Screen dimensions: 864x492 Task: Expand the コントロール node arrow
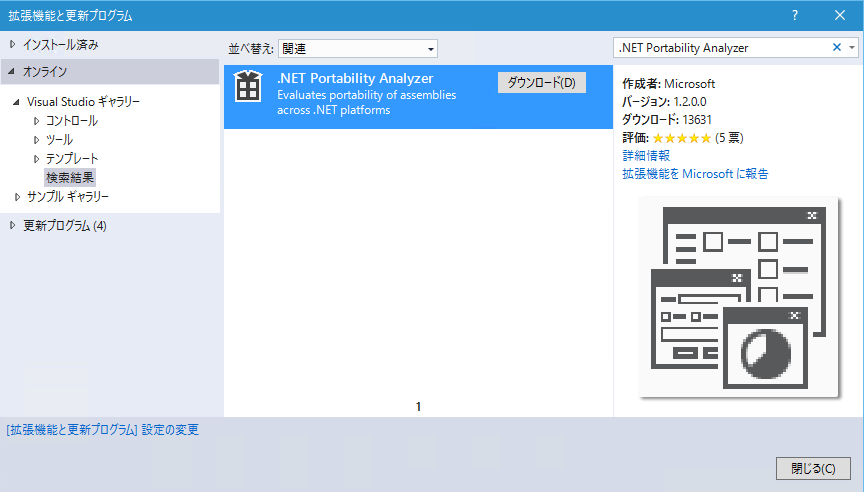[36, 121]
